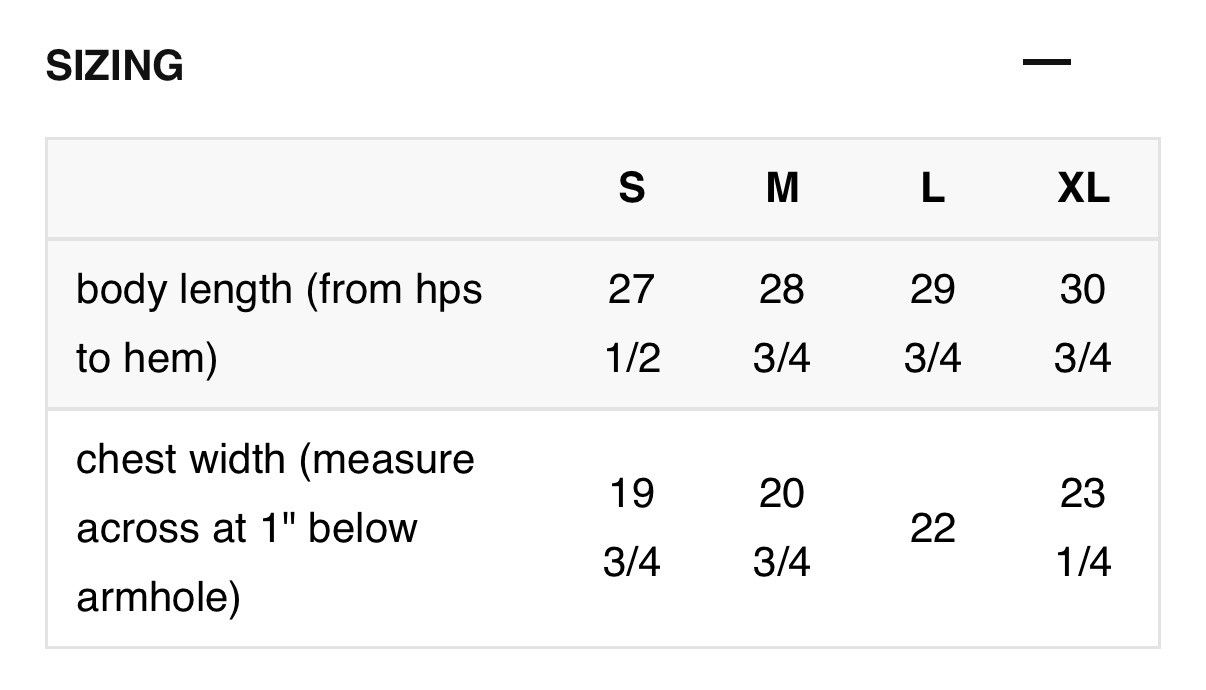The width and height of the screenshot is (1206, 690).
Task: Click the body length row label
Action: point(279,324)
